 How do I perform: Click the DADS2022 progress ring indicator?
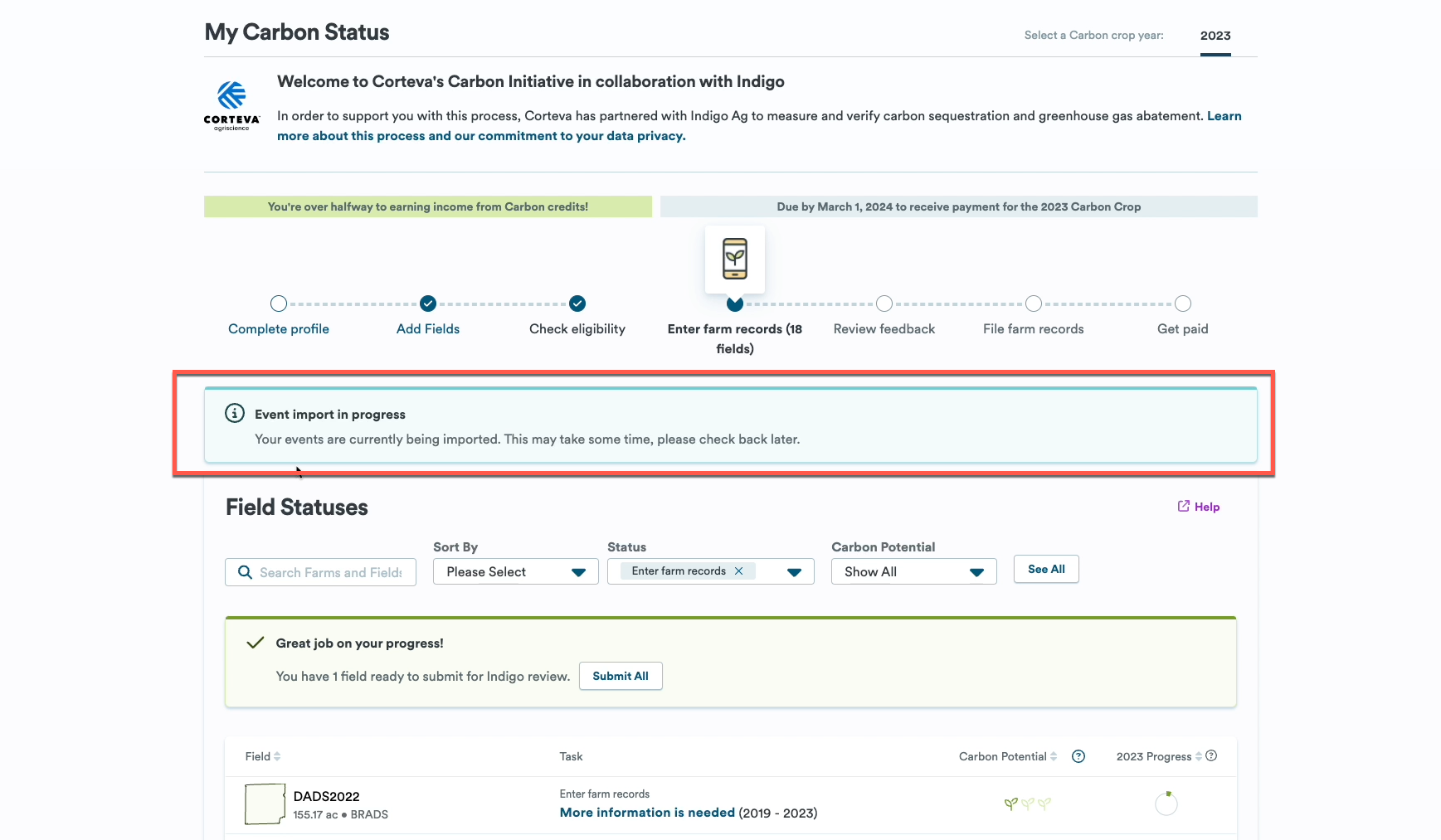click(x=1167, y=804)
